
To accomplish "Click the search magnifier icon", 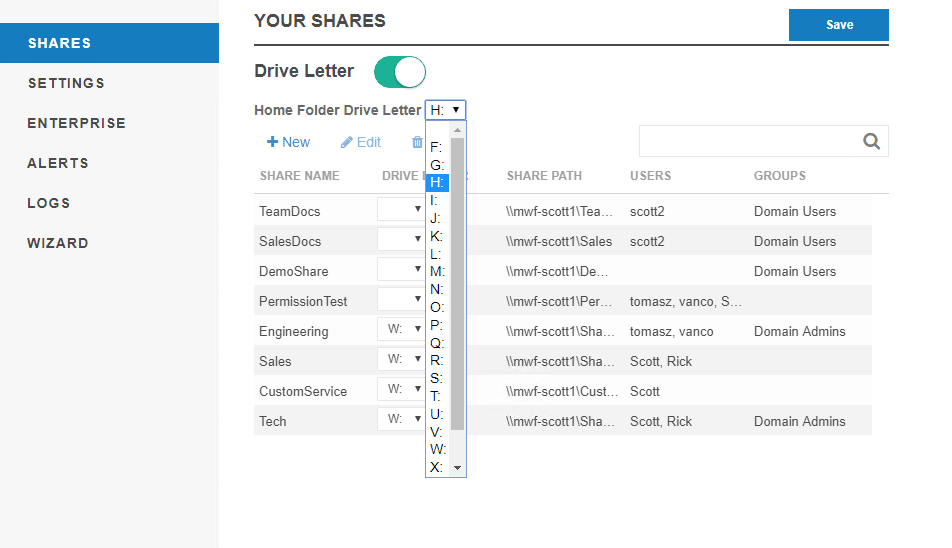I will [872, 142].
